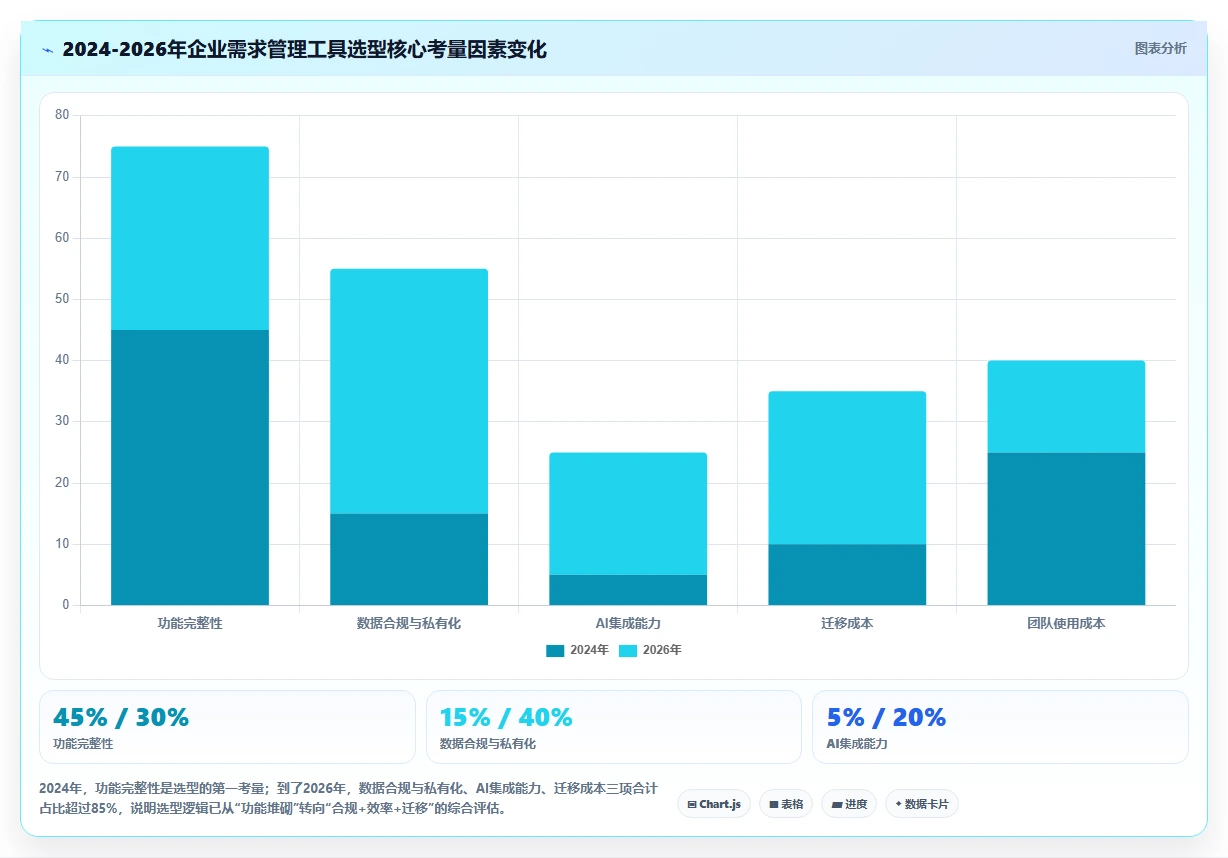Click the 2024年 segment of 团队使用成本 bar

click(x=1066, y=529)
